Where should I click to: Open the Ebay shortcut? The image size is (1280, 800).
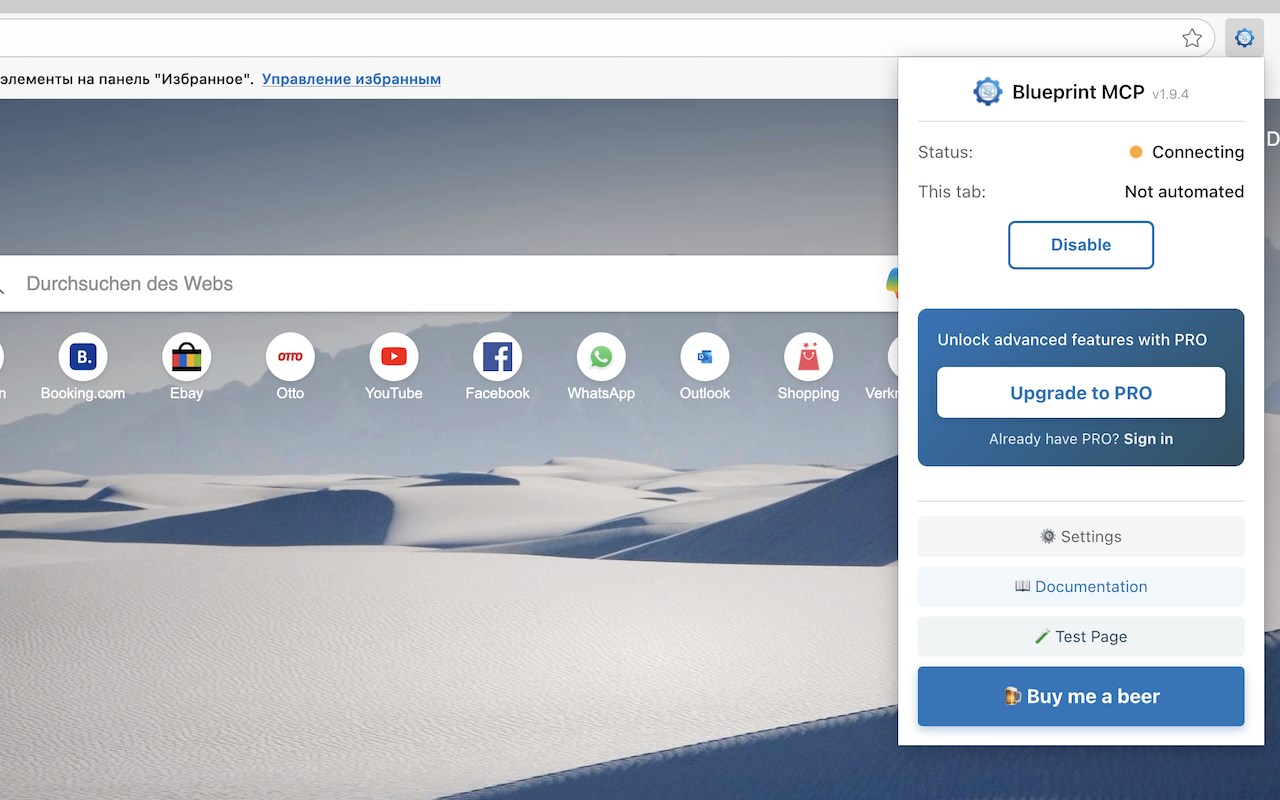click(x=187, y=367)
